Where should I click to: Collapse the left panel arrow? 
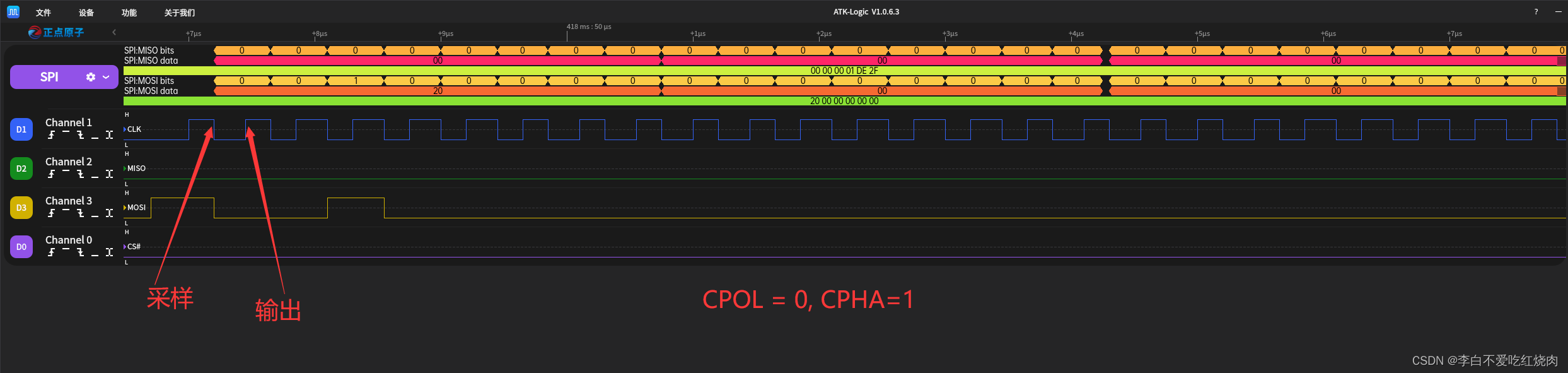tap(114, 32)
